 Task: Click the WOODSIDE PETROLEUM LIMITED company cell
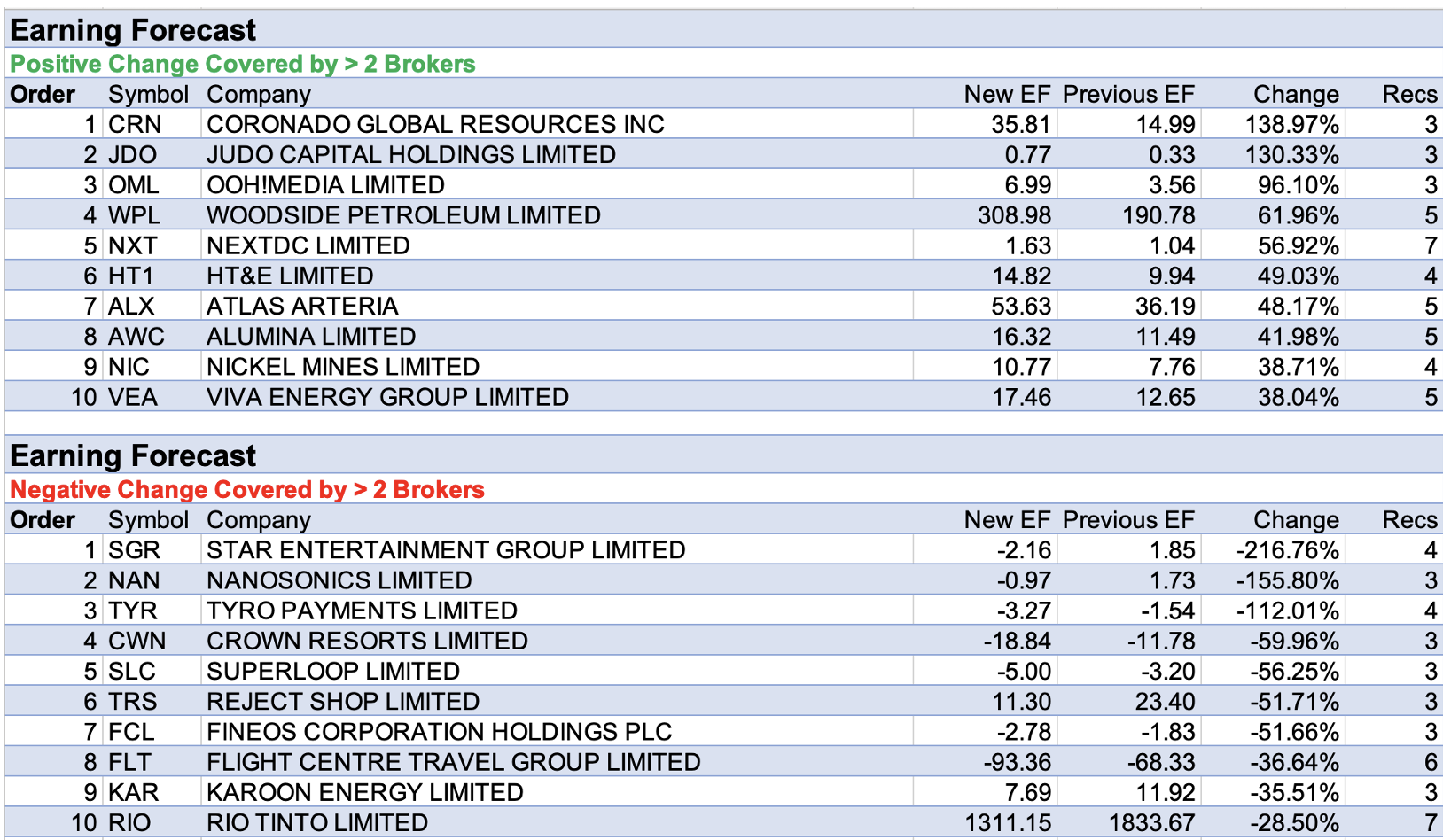(x=403, y=215)
